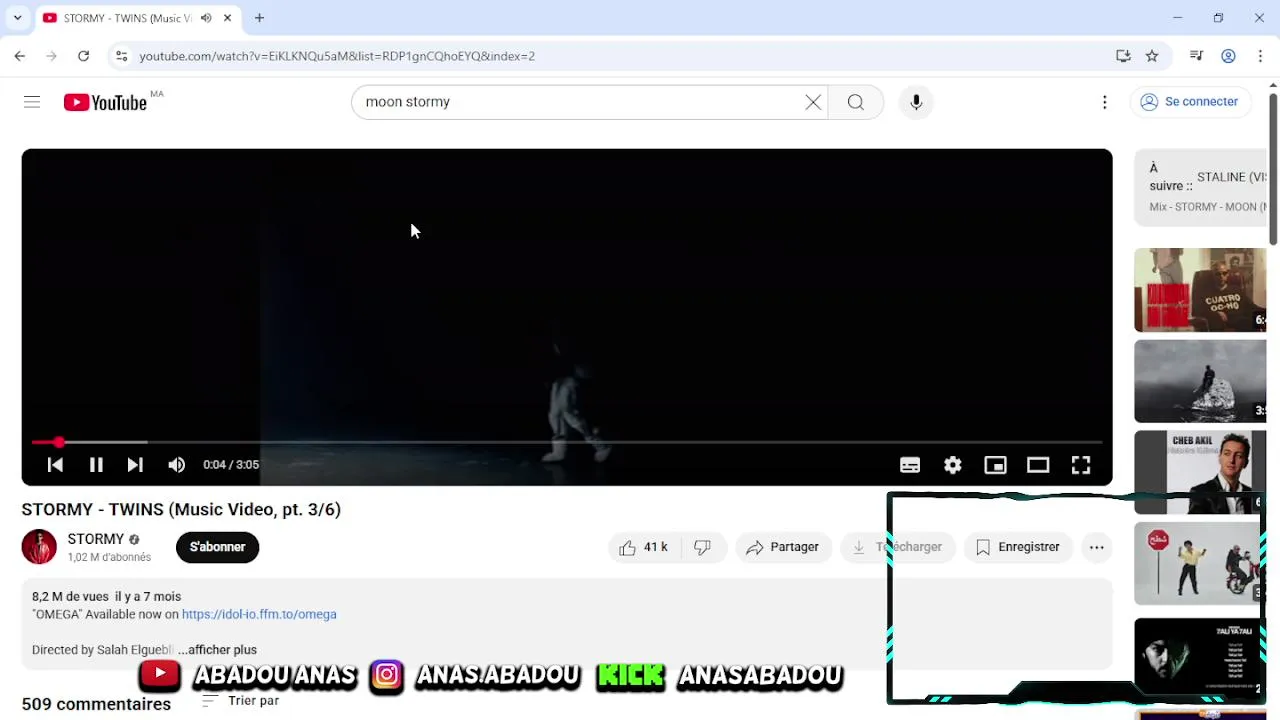
Task: Mute tab via speaker icon on tab
Action: pyautogui.click(x=206, y=18)
